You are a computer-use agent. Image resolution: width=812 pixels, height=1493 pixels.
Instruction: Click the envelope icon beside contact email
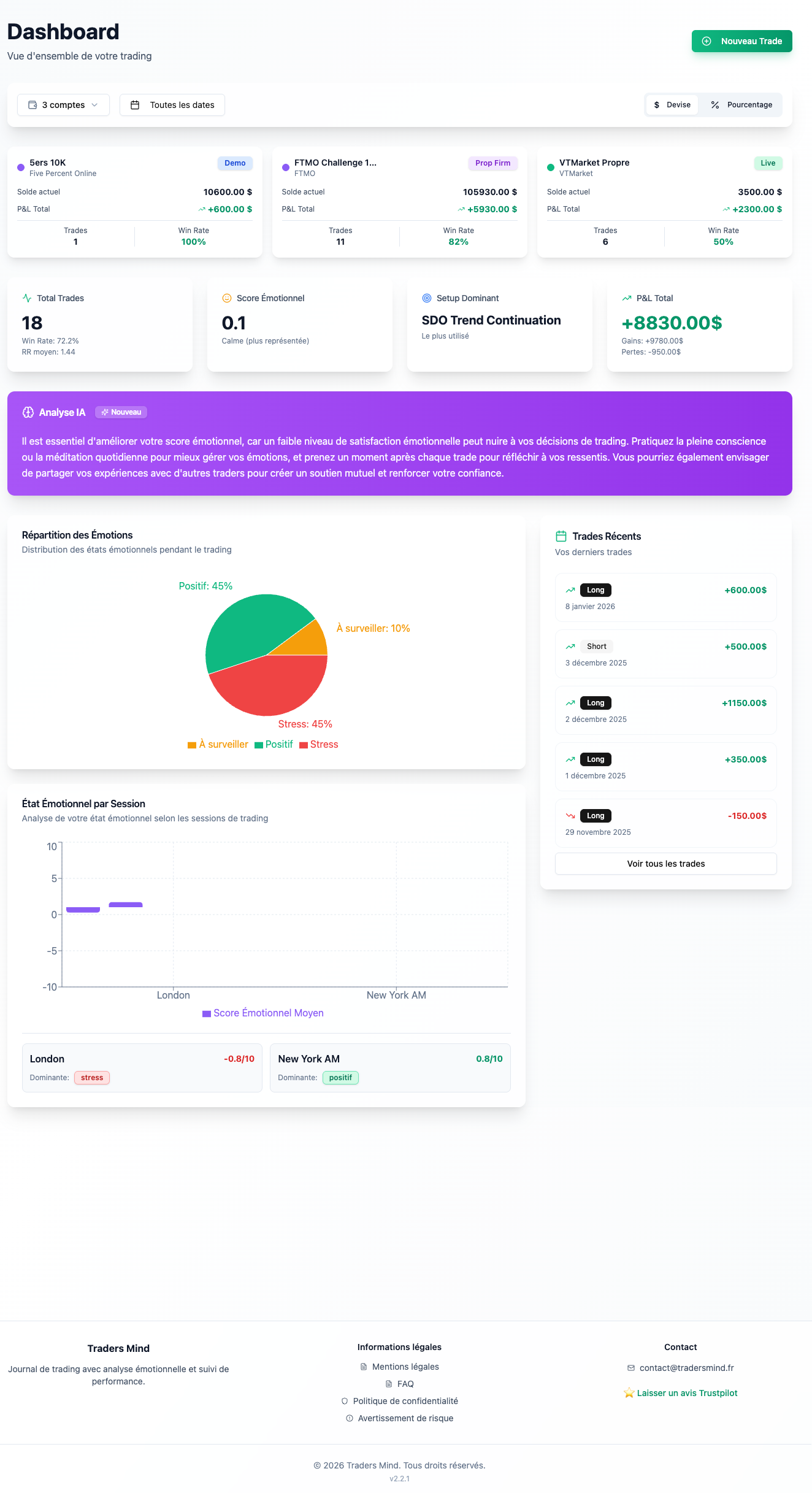[x=631, y=1368]
